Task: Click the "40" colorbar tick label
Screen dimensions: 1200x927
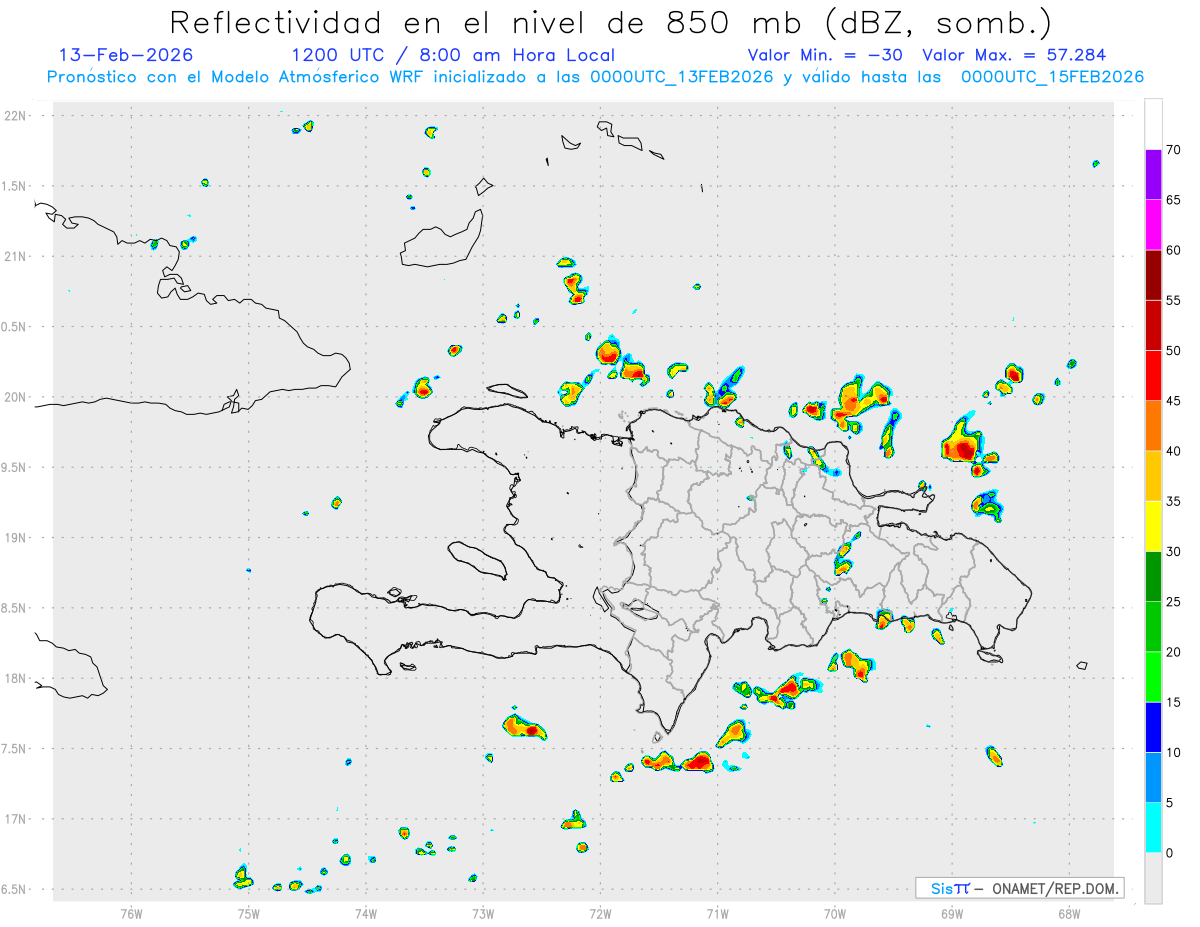Action: point(1174,451)
